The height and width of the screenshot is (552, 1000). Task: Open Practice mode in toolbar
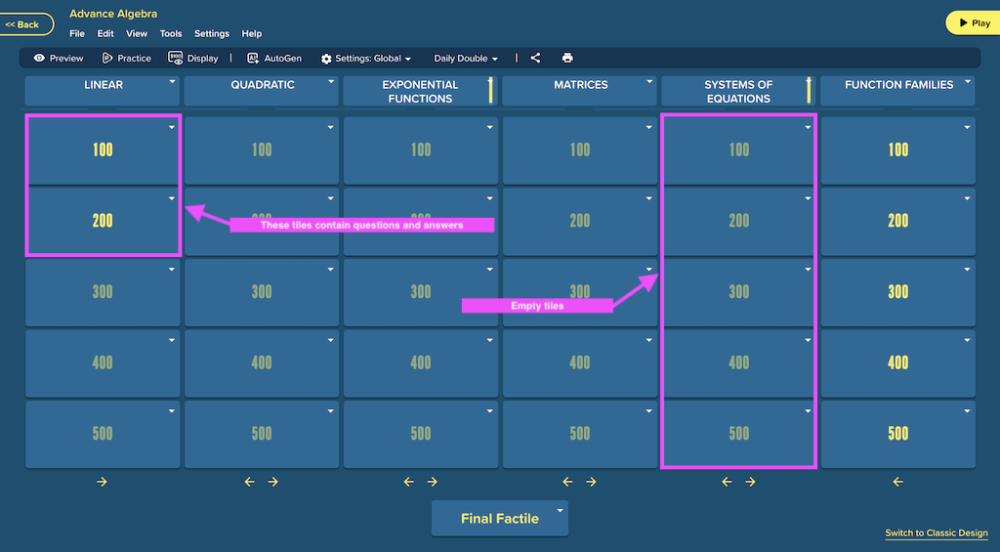point(126,58)
